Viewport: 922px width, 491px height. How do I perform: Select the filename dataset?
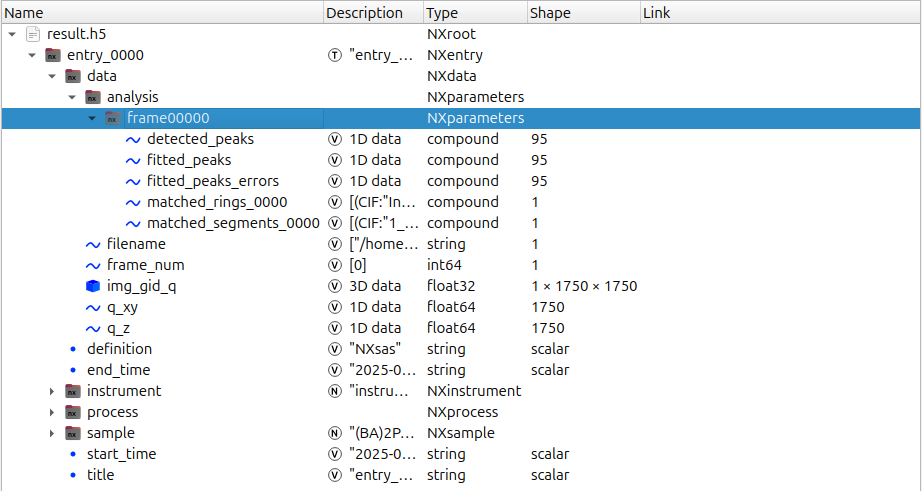[136, 244]
